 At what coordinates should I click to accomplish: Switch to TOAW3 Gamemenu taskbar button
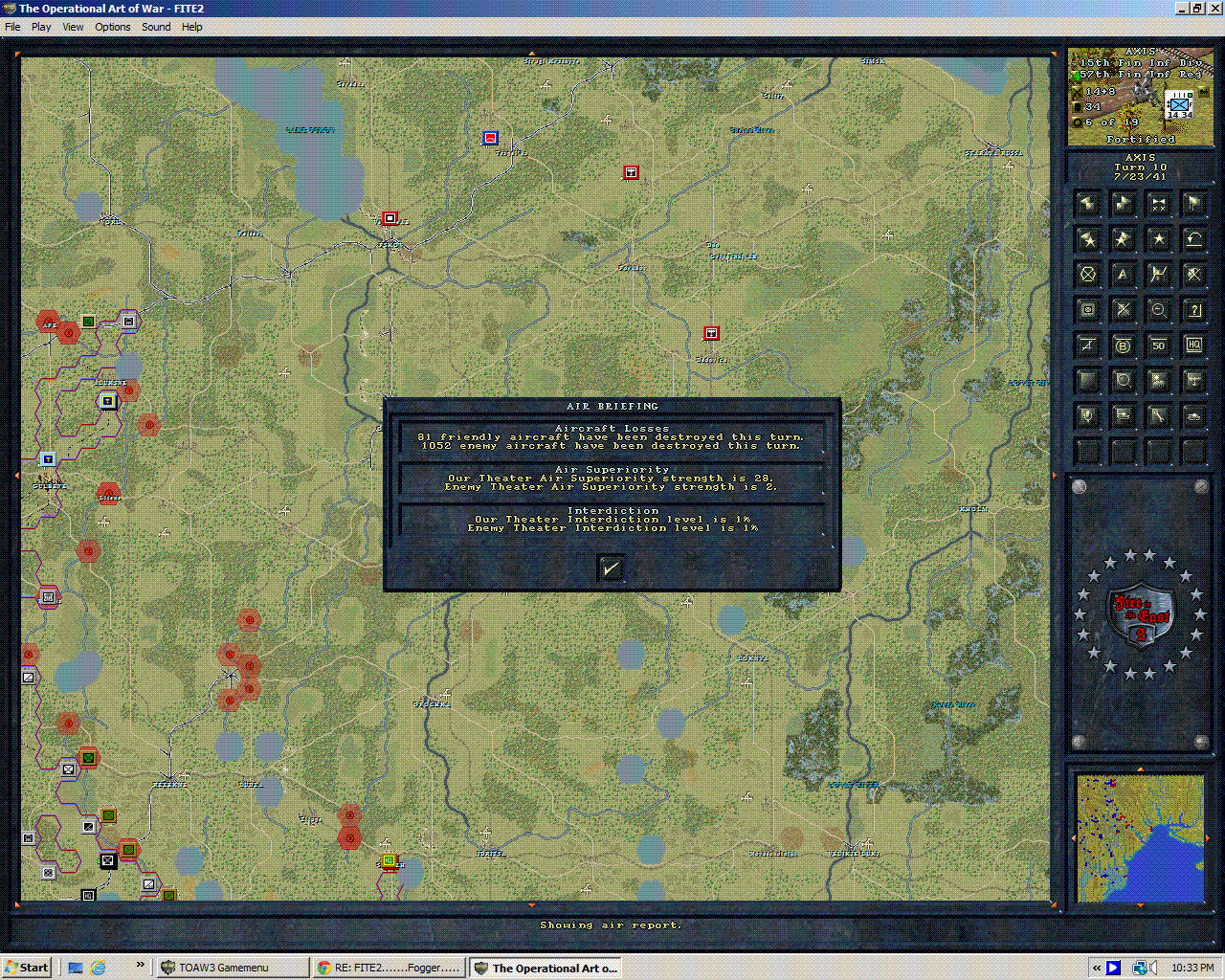233,968
